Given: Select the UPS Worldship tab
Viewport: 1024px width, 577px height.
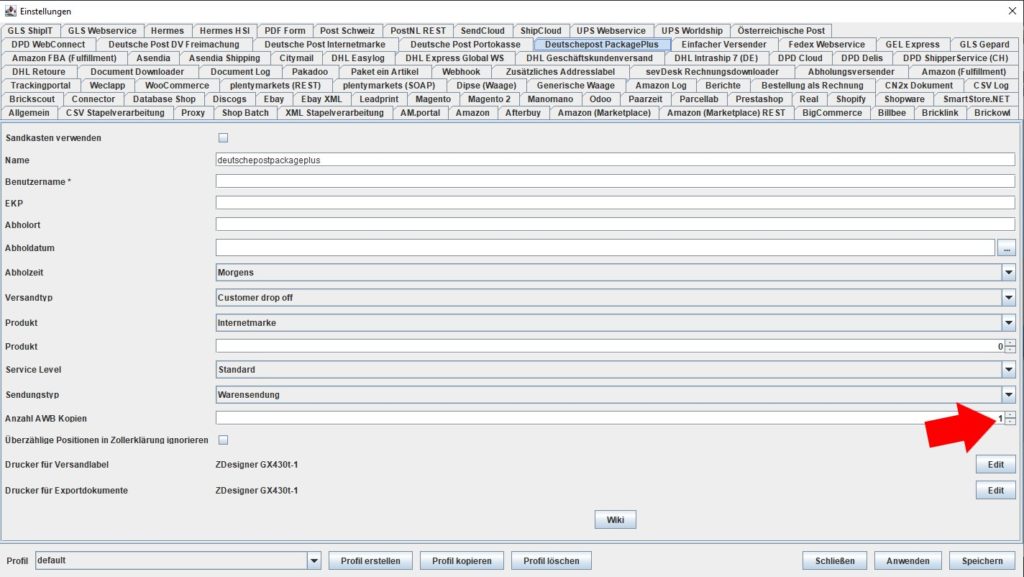Looking at the screenshot, I should pos(692,31).
